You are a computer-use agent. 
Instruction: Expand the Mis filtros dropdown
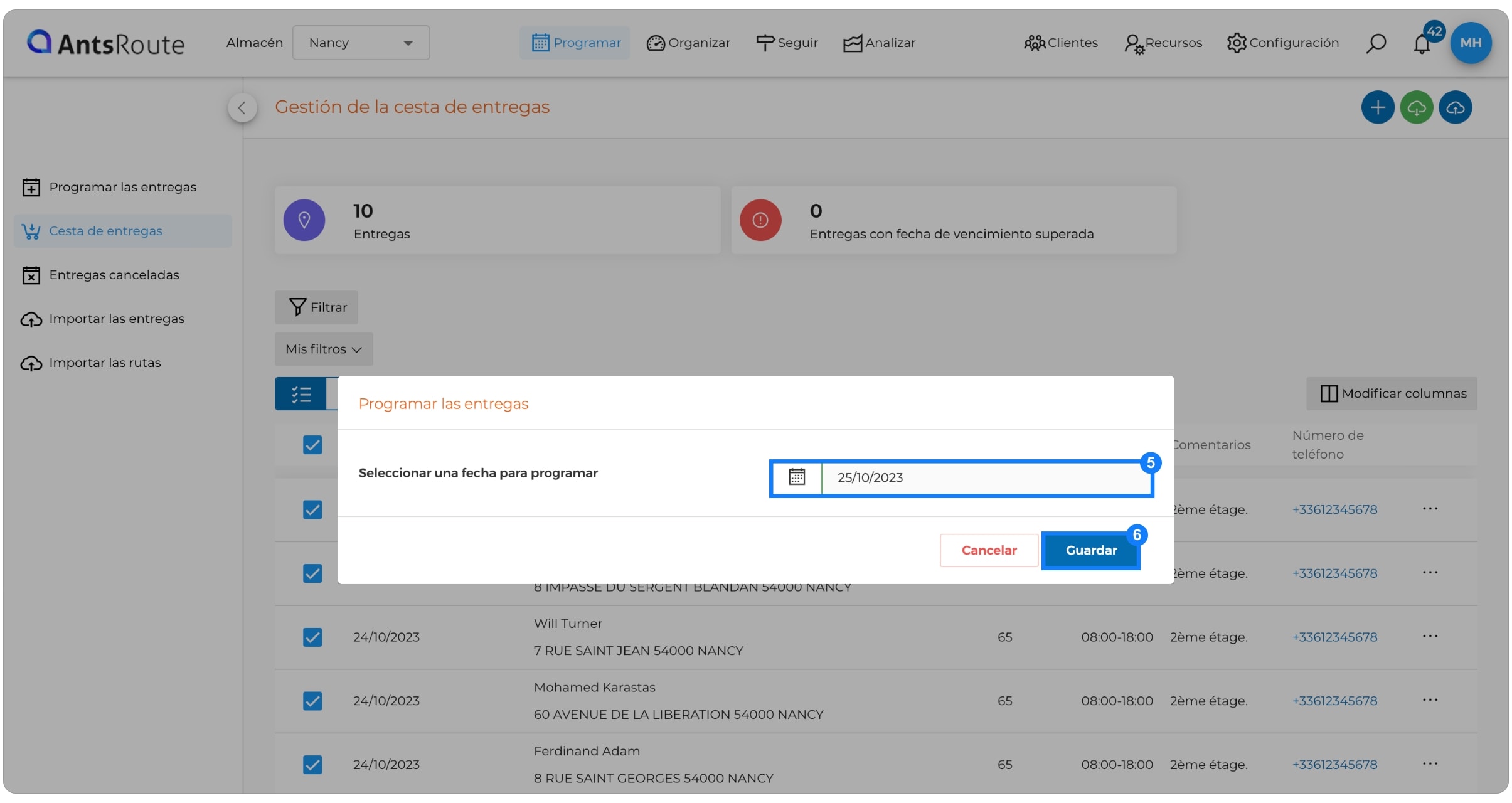coord(324,349)
